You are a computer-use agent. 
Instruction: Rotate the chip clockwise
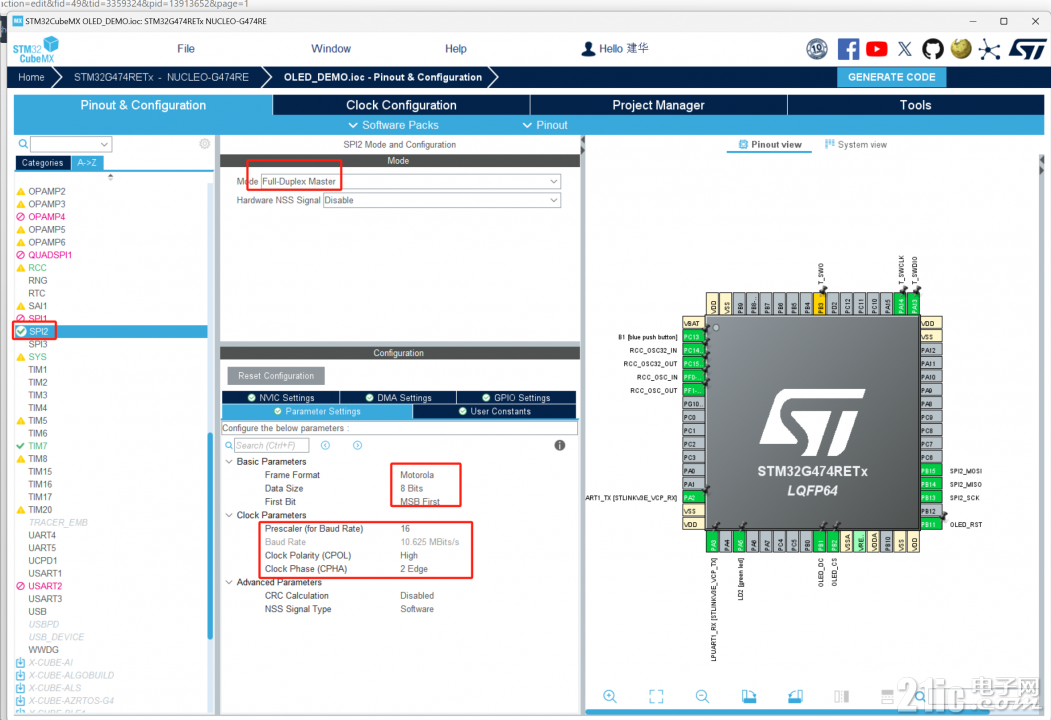tap(749, 697)
